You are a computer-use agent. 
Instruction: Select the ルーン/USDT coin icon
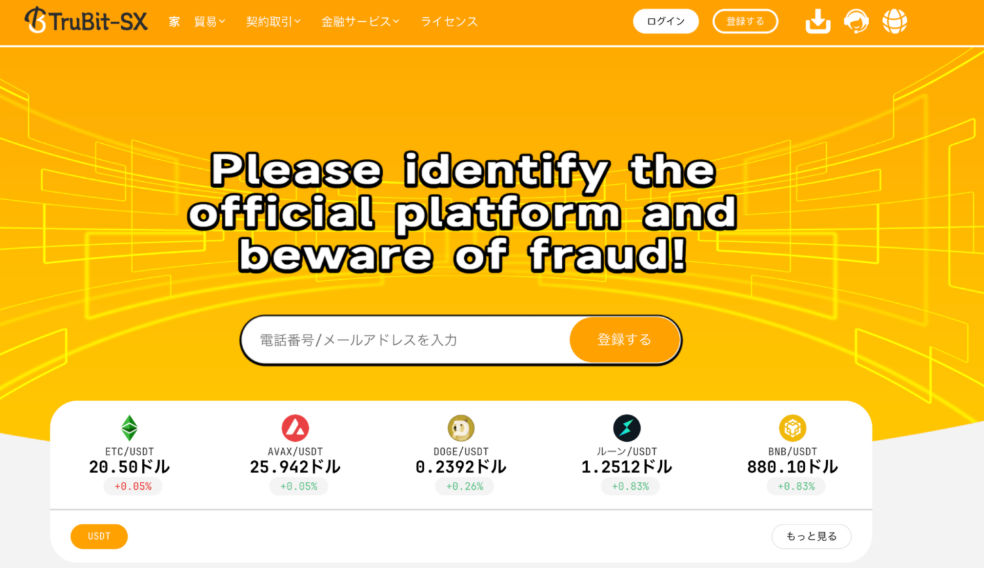click(626, 428)
